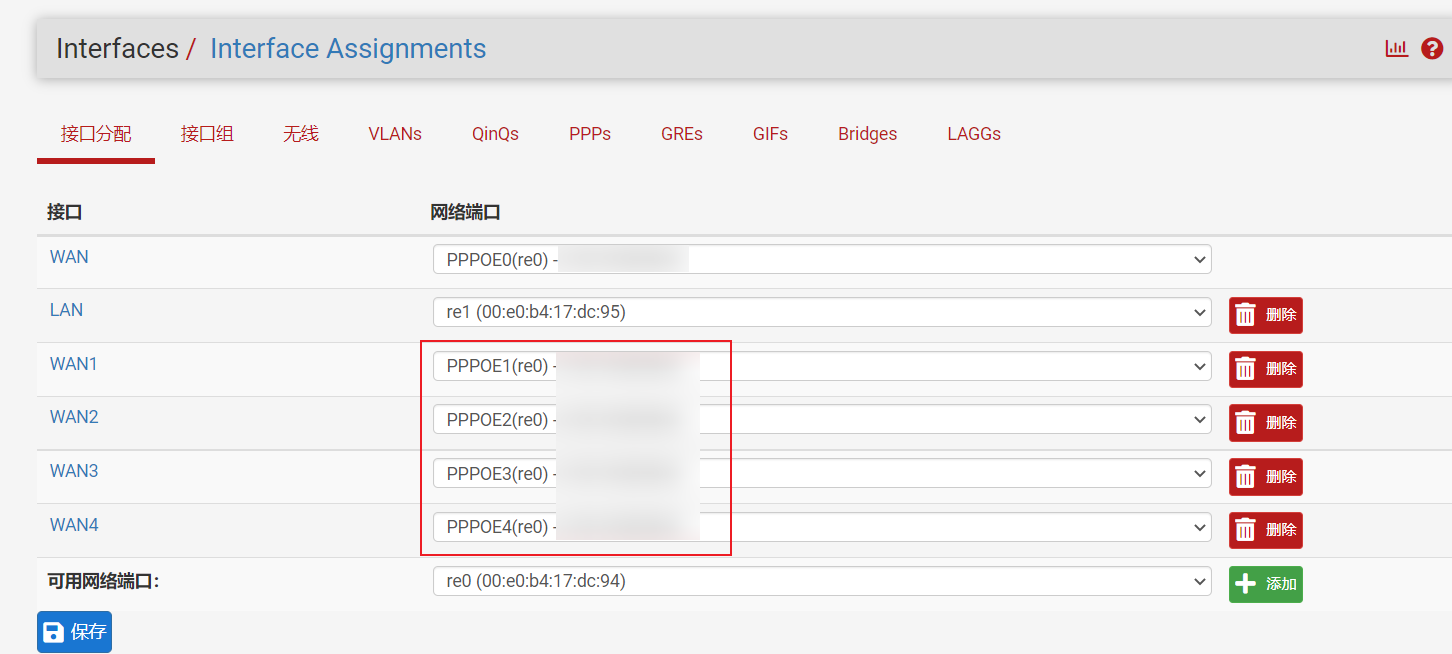Delete the WAN2 interface assignment
The height and width of the screenshot is (654, 1452).
coord(1265,423)
